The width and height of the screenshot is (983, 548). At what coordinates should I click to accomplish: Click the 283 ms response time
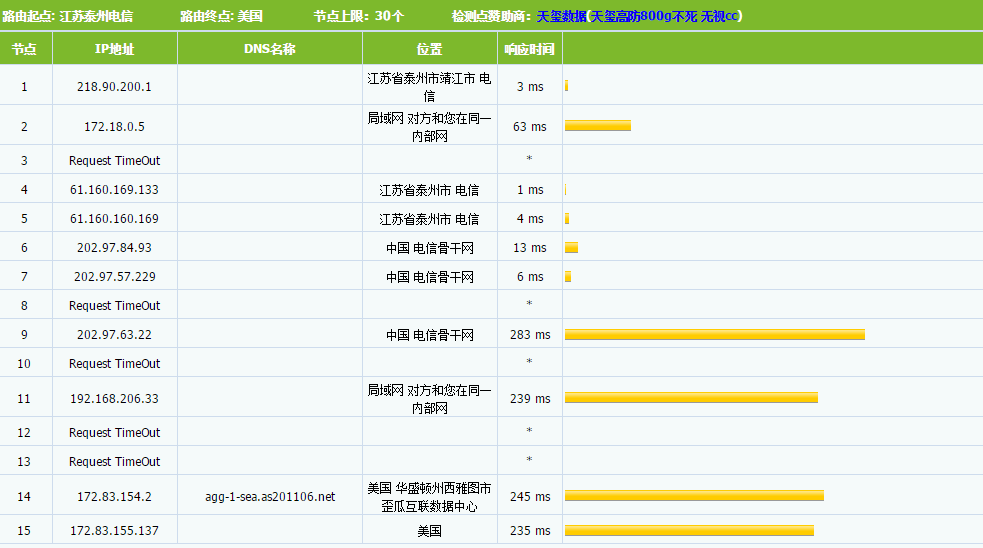pyautogui.click(x=530, y=335)
